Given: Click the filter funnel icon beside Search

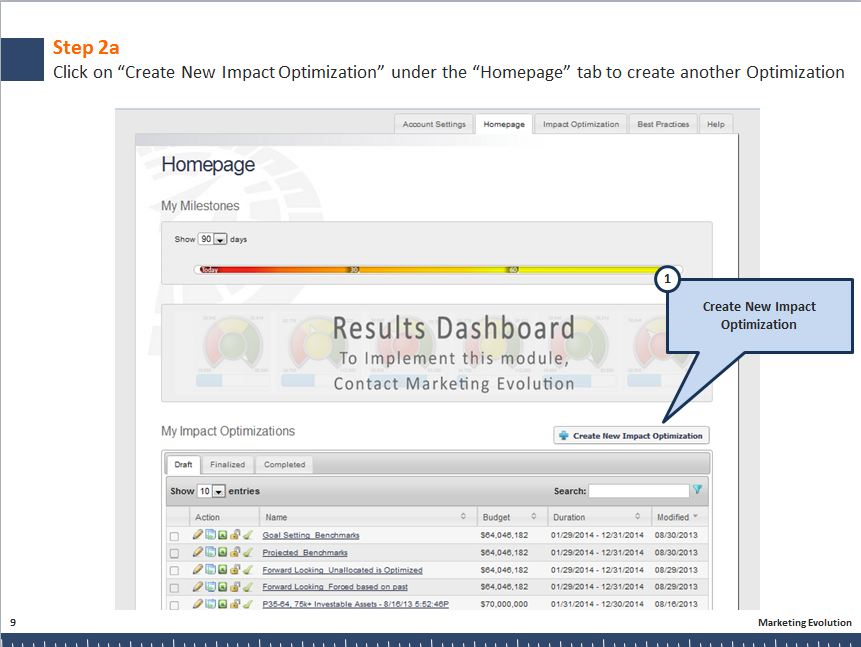Looking at the screenshot, I should [697, 490].
